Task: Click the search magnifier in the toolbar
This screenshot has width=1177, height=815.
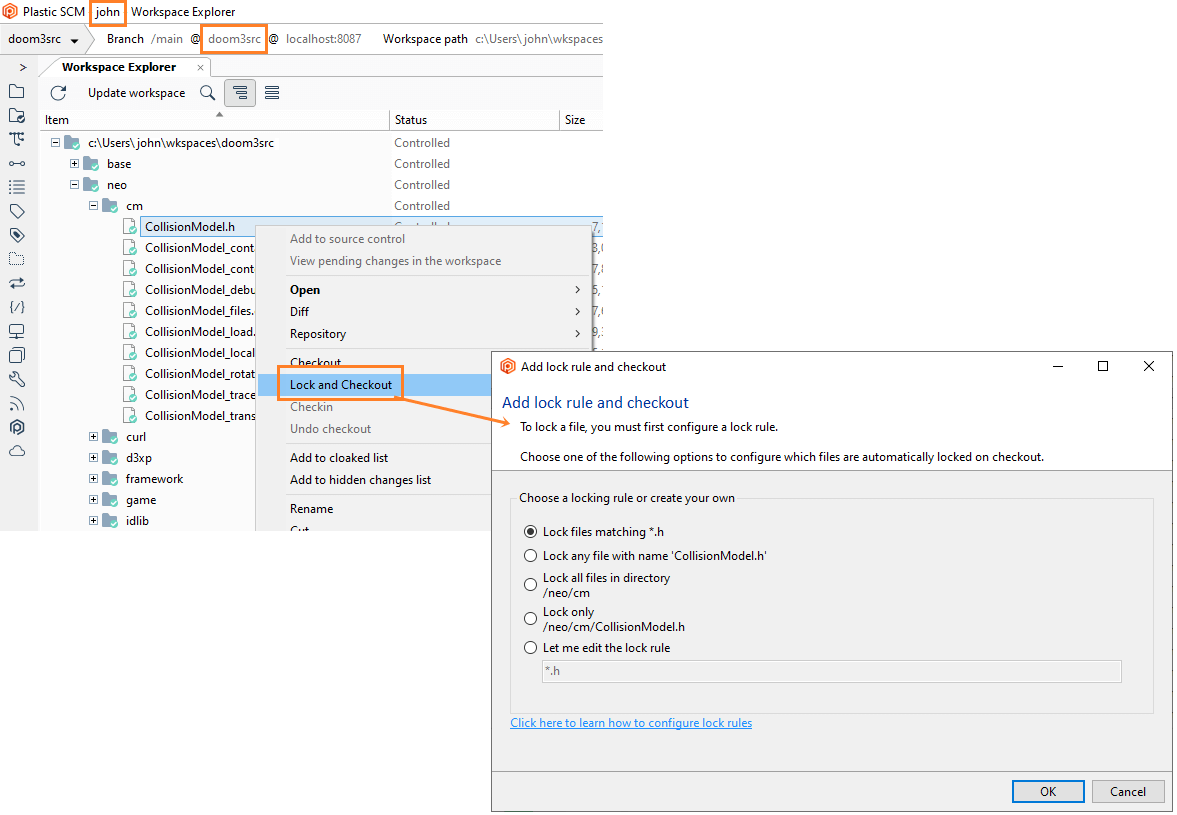Action: pyautogui.click(x=207, y=93)
